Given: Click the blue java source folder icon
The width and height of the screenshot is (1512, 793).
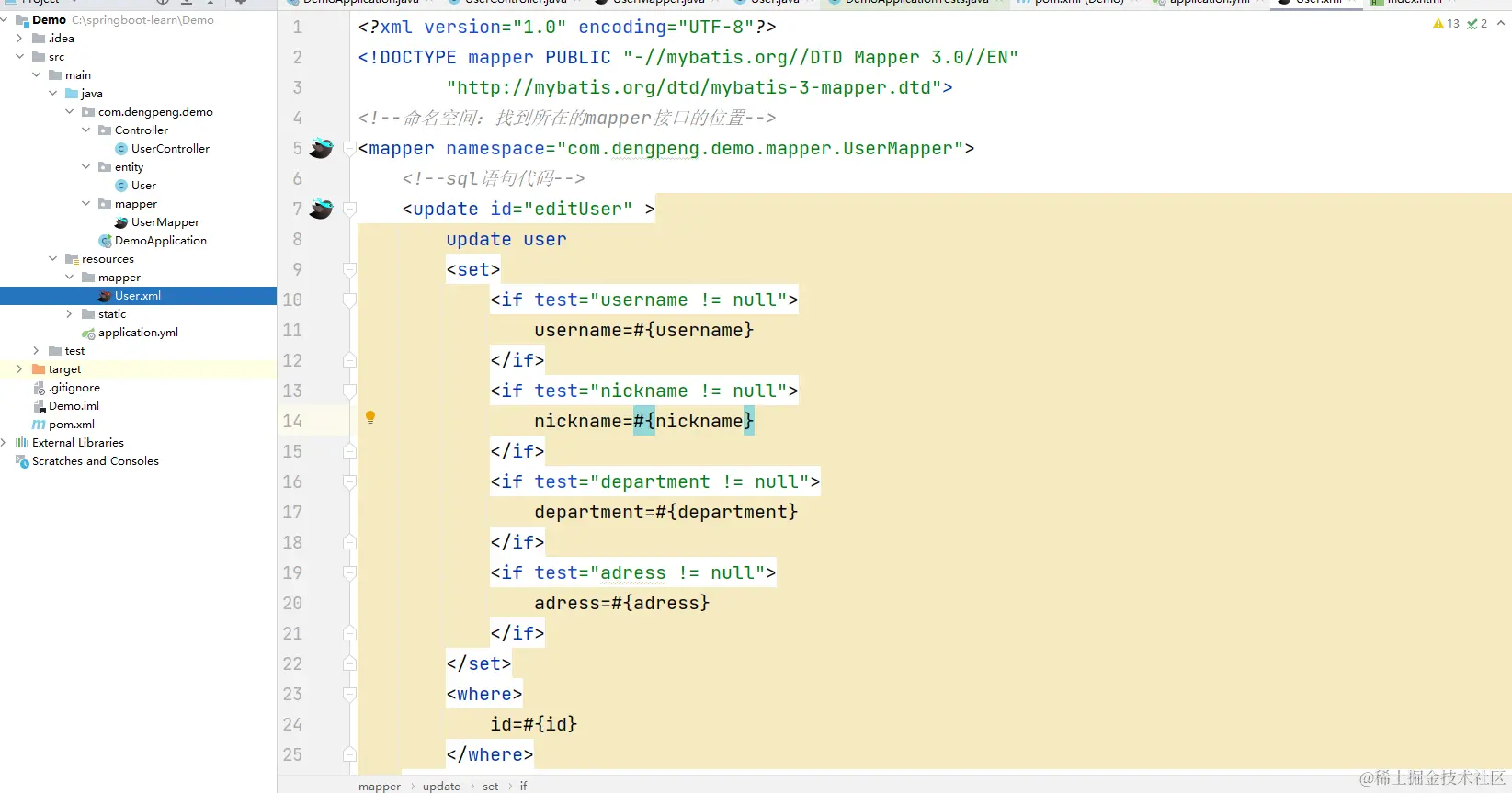Looking at the screenshot, I should point(72,94).
